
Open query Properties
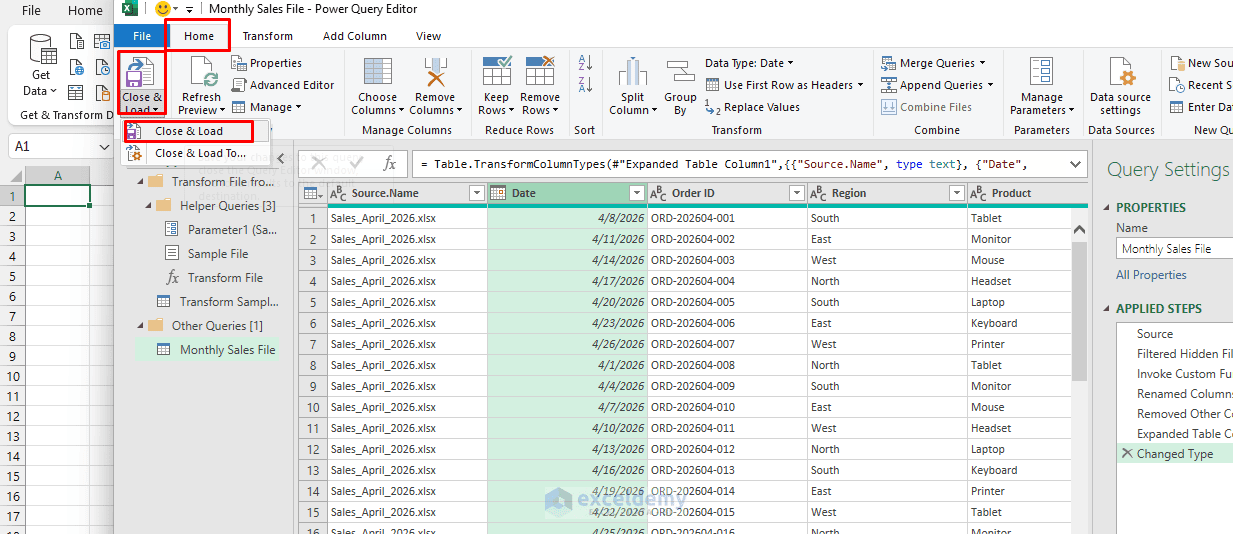267,63
